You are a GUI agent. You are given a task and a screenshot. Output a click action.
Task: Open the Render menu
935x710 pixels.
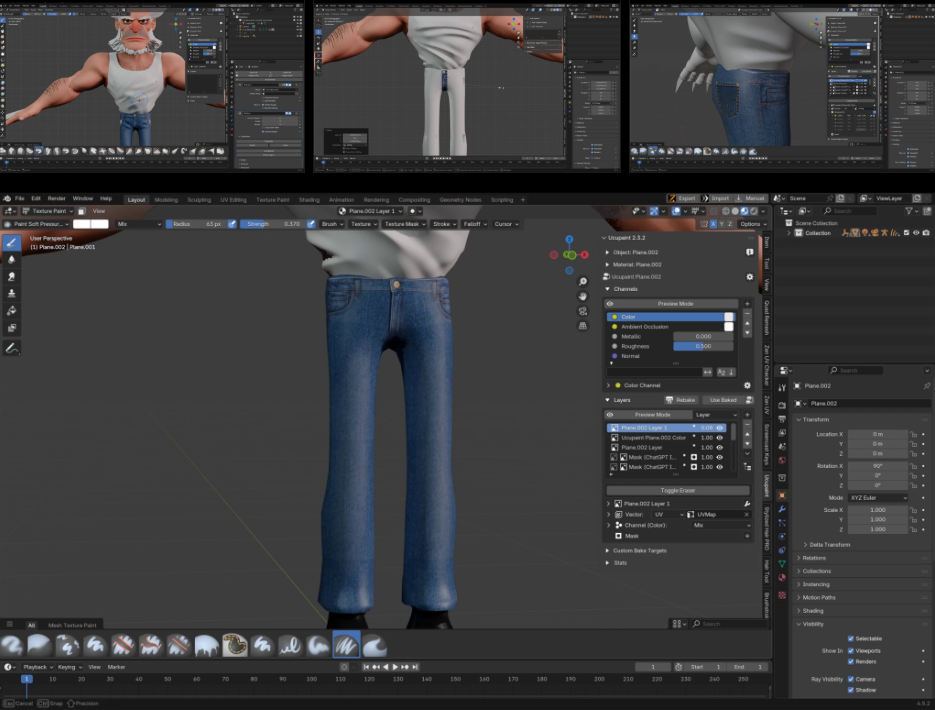[x=57, y=198]
